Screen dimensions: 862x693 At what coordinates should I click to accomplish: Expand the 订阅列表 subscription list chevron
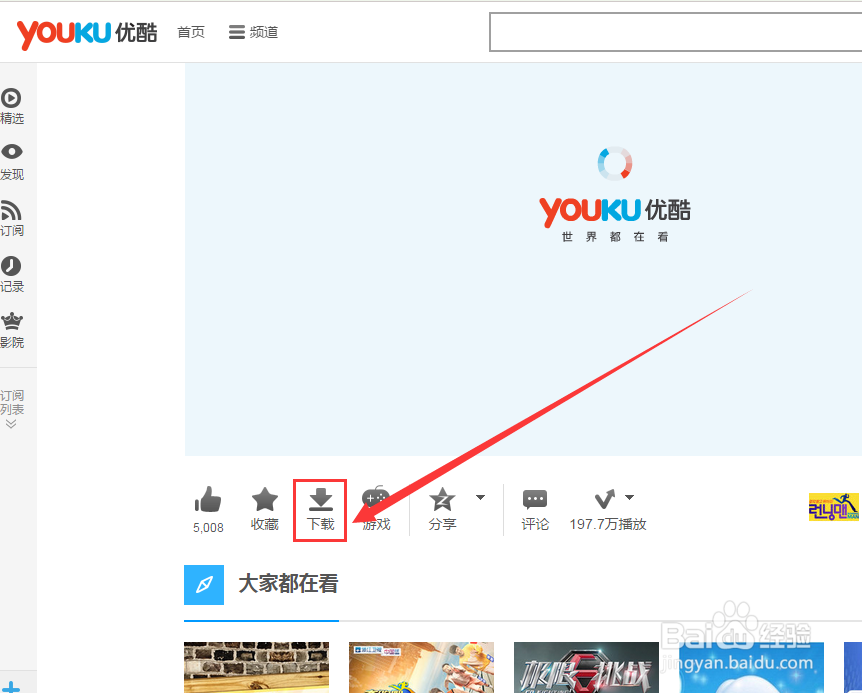(11, 421)
